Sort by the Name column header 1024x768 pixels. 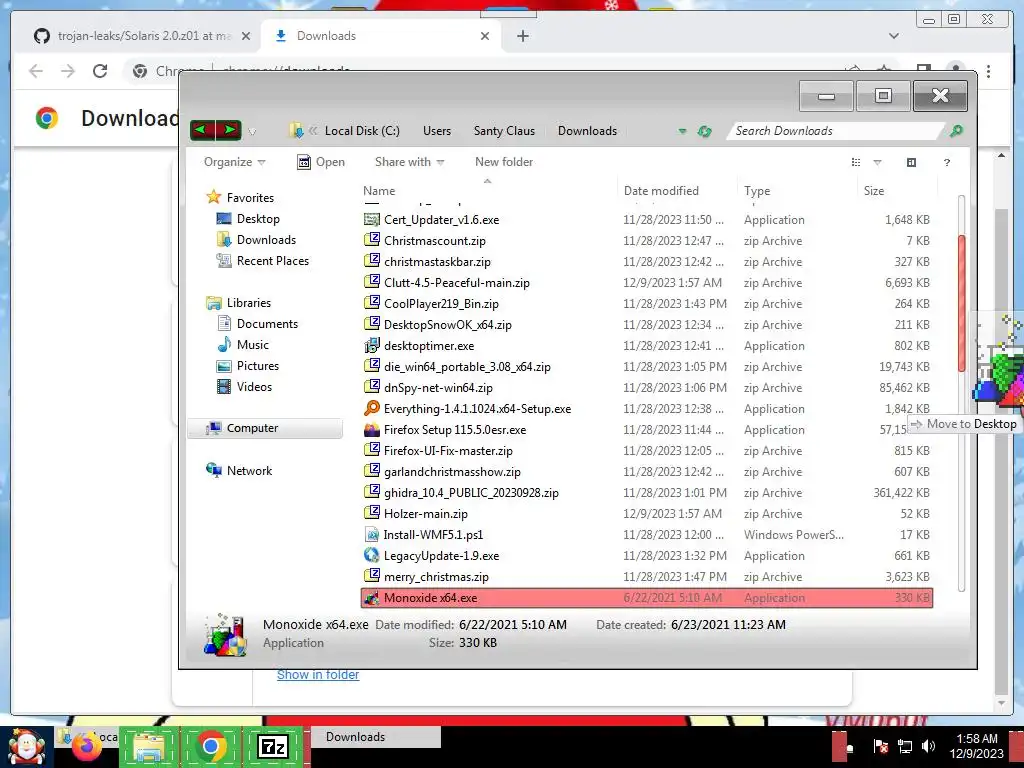pos(379,191)
